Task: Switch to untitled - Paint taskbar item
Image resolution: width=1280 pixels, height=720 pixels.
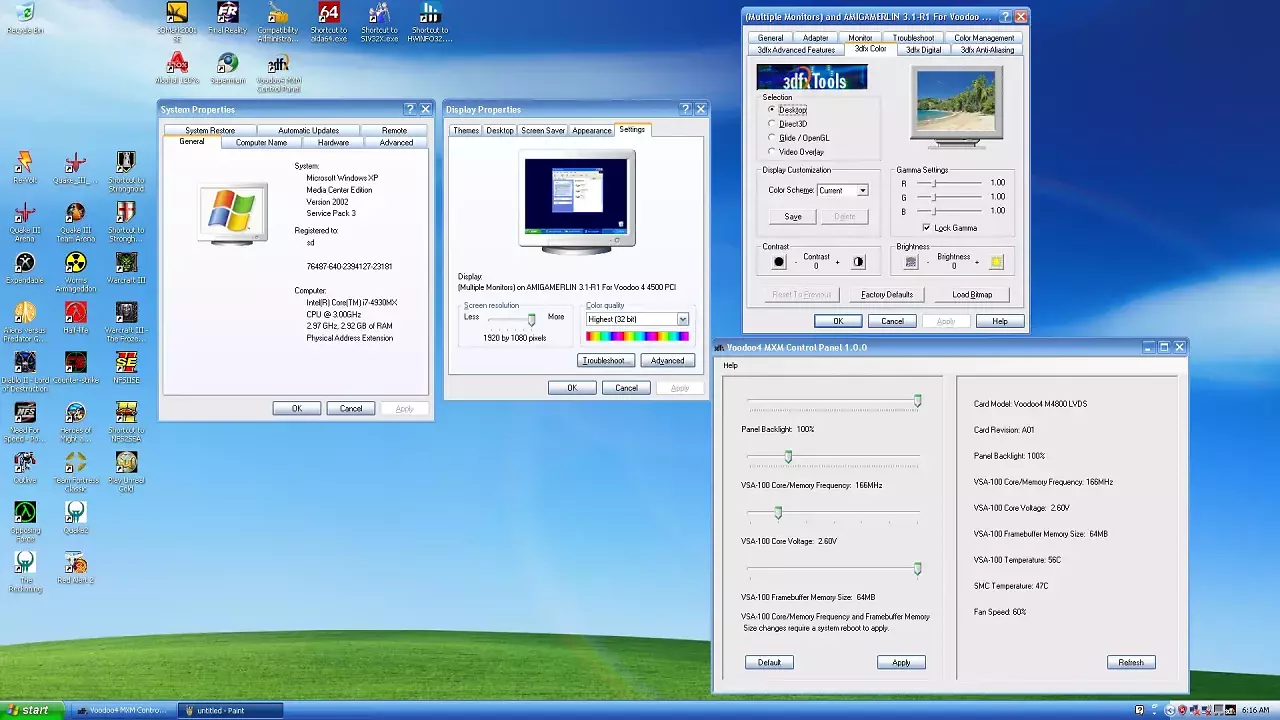Action: click(230, 710)
